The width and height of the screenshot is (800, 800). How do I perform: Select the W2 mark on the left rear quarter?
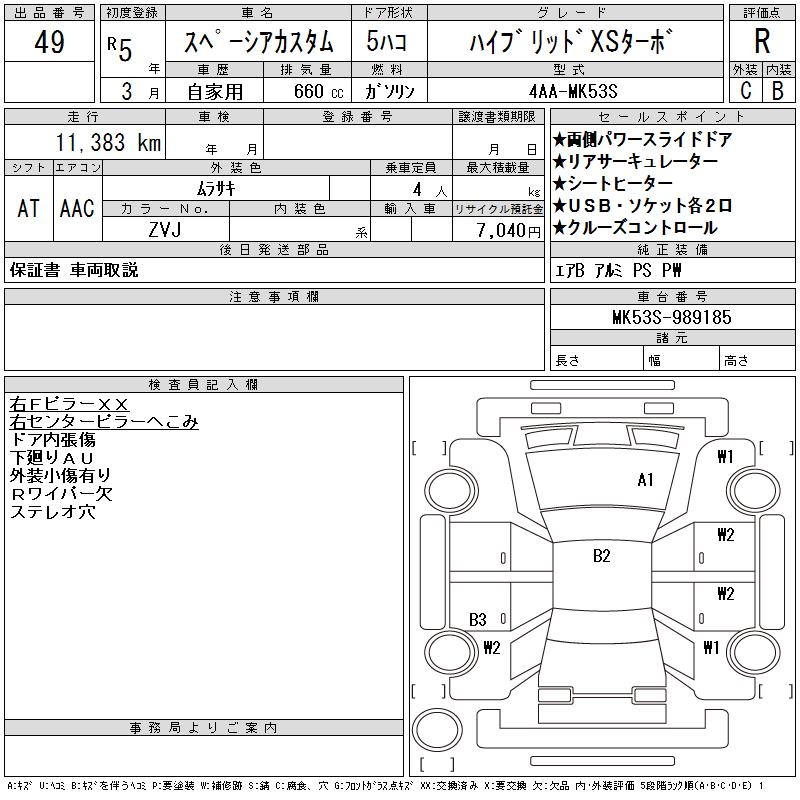[491, 647]
